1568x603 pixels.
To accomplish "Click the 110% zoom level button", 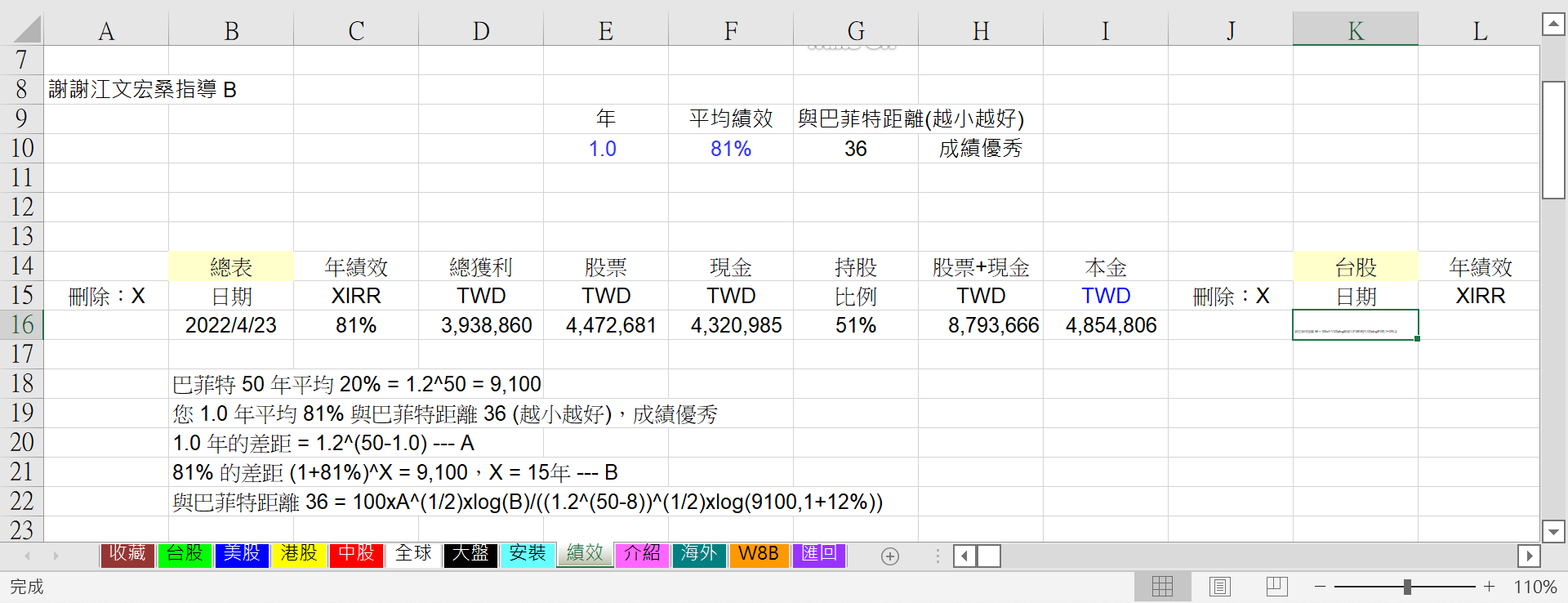I will tap(1535, 587).
